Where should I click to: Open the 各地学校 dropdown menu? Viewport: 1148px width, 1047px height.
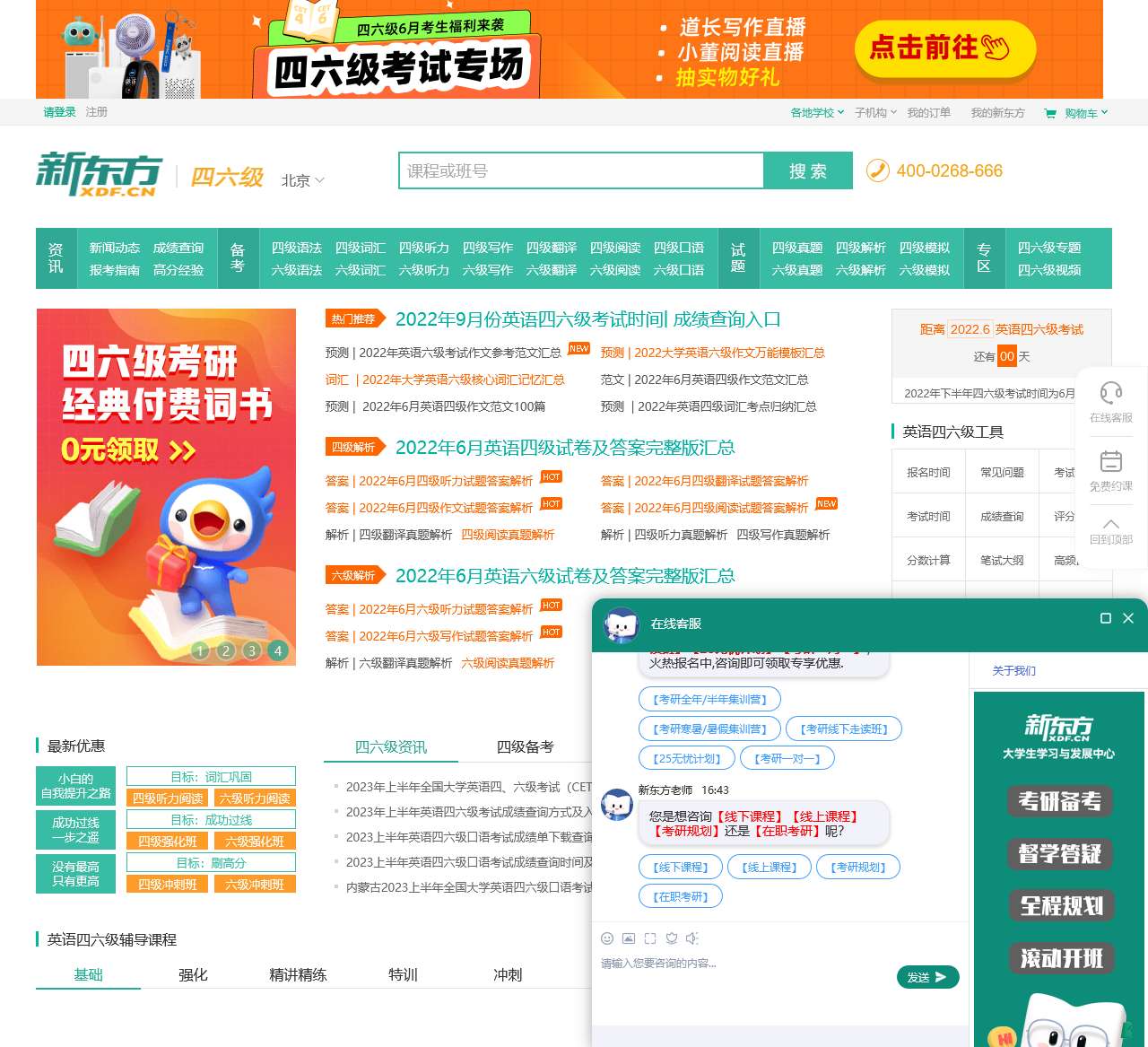point(814,112)
